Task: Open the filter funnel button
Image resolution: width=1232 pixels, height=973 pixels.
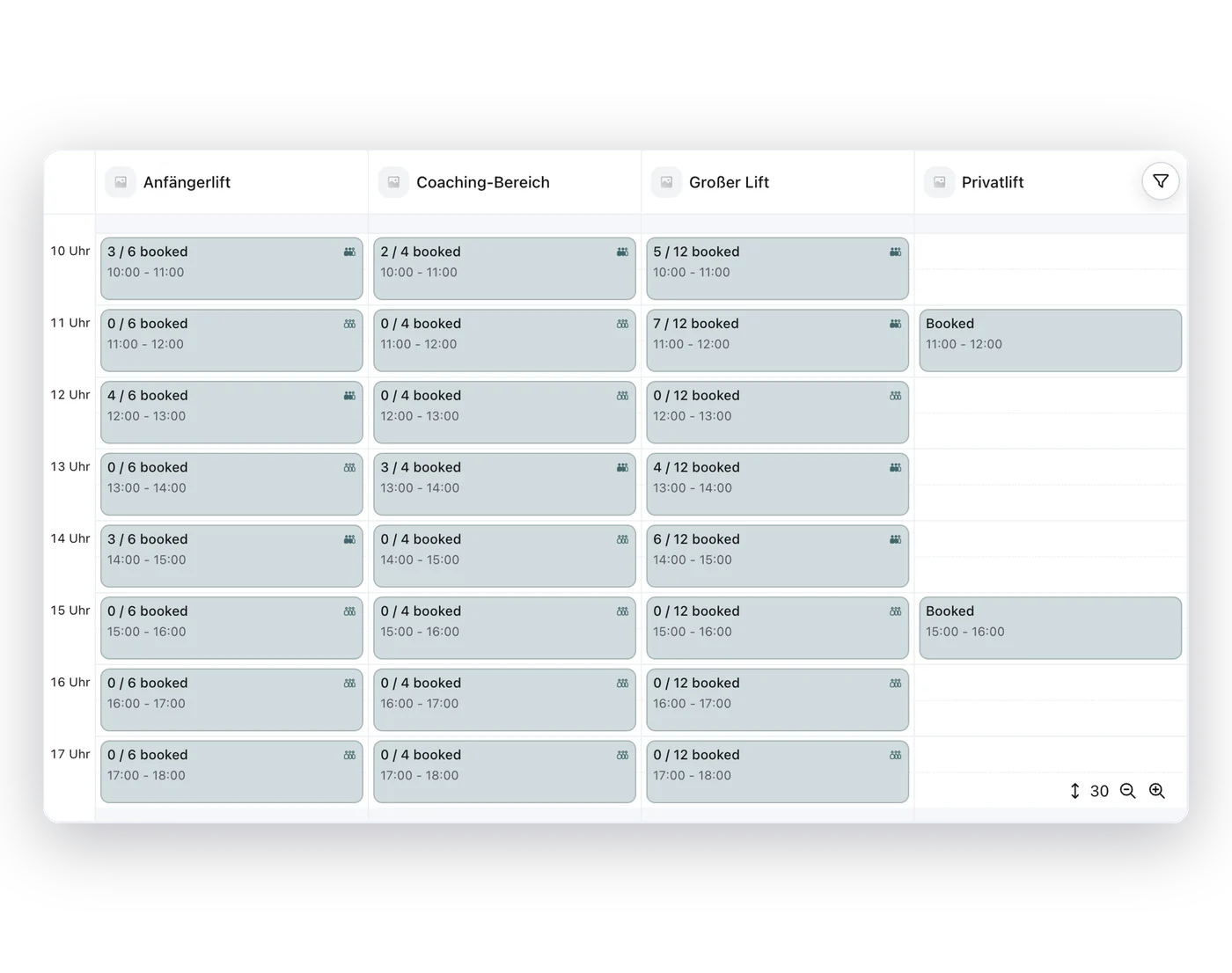Action: point(1160,181)
